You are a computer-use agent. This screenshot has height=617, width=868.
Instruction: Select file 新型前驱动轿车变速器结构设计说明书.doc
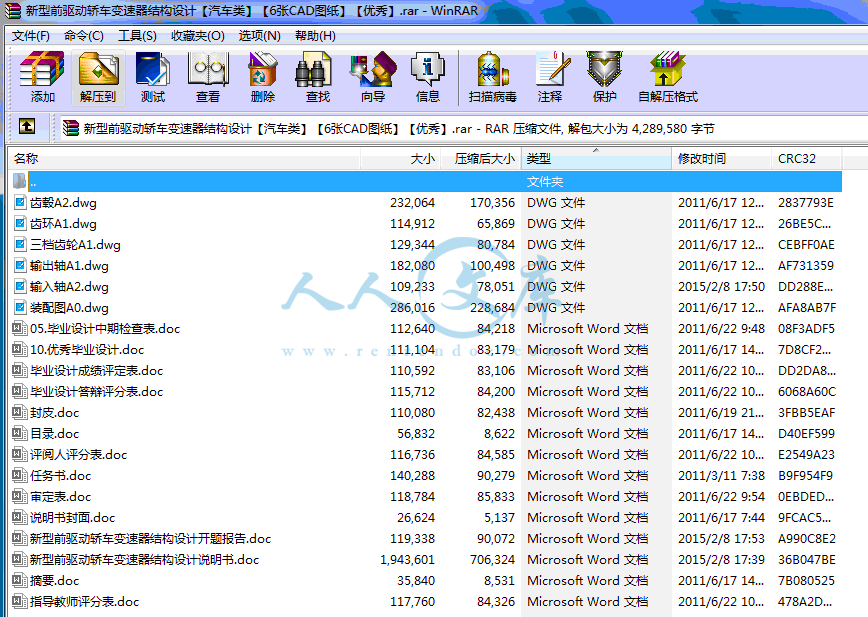click(144, 559)
